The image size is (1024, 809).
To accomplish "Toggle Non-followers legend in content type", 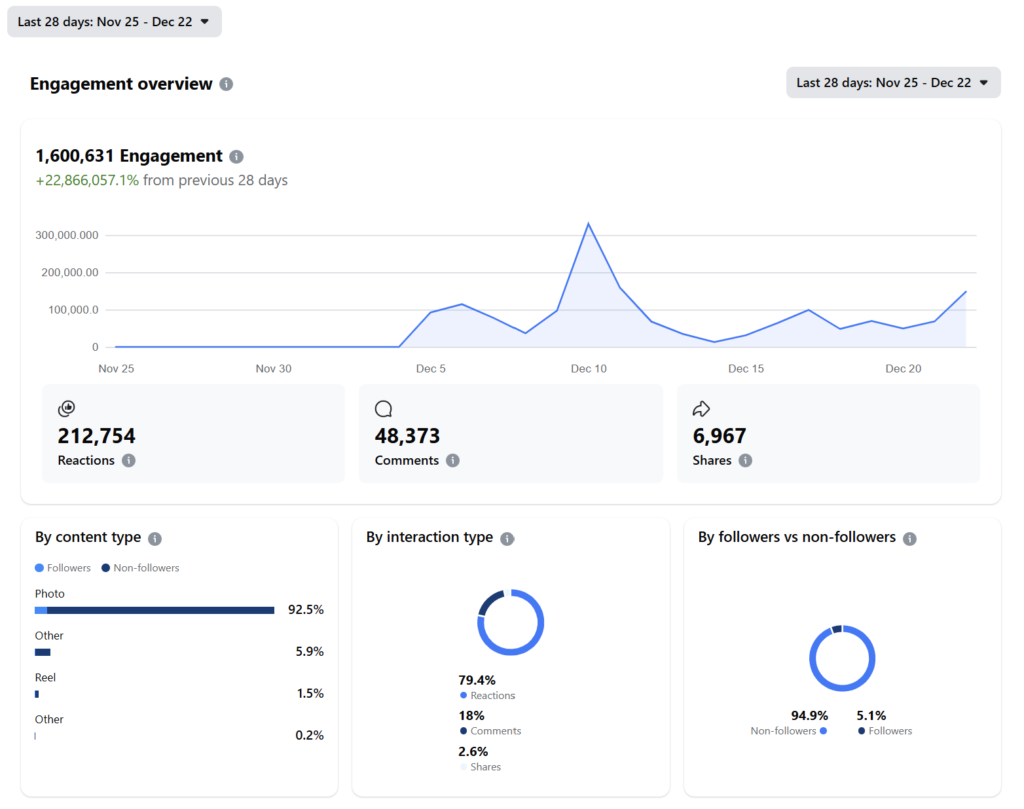I will [140, 568].
